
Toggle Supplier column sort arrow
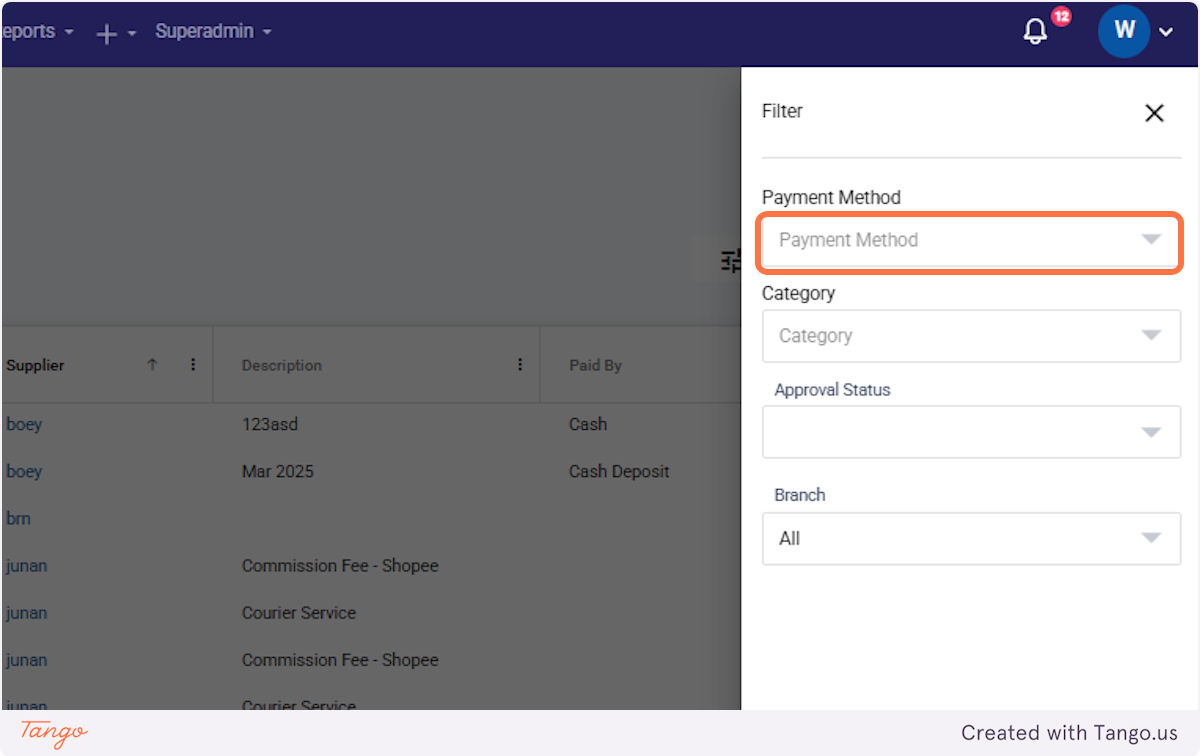152,365
